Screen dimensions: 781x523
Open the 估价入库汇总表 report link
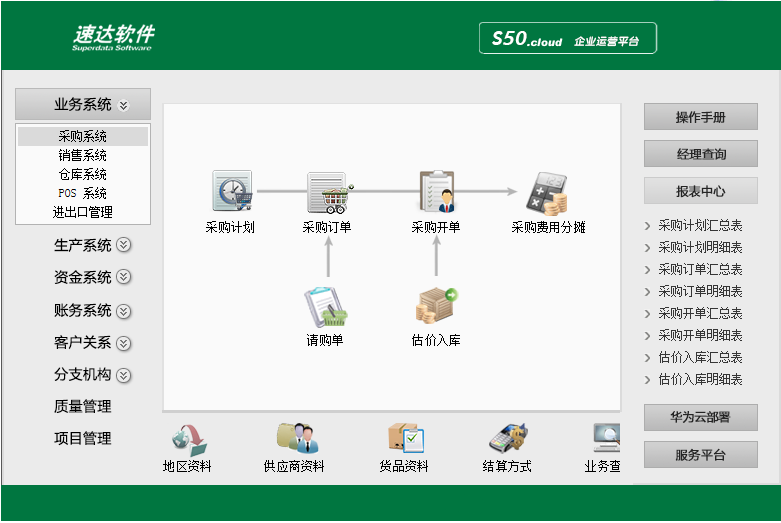(x=700, y=358)
